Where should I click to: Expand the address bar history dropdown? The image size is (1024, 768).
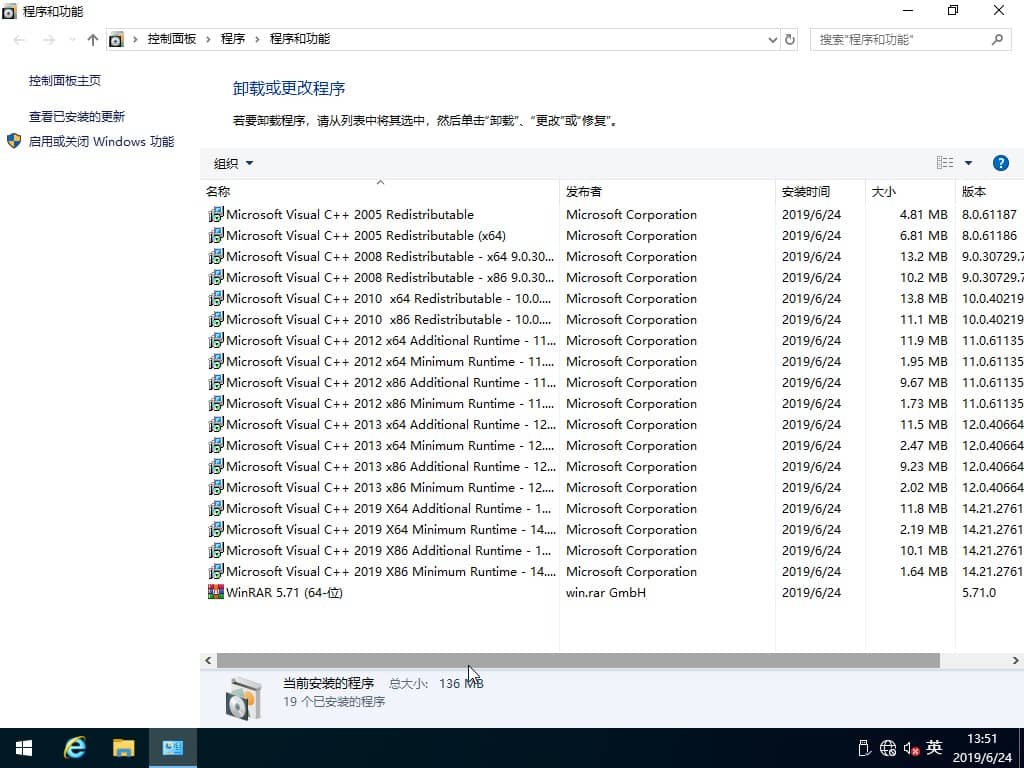click(x=772, y=39)
